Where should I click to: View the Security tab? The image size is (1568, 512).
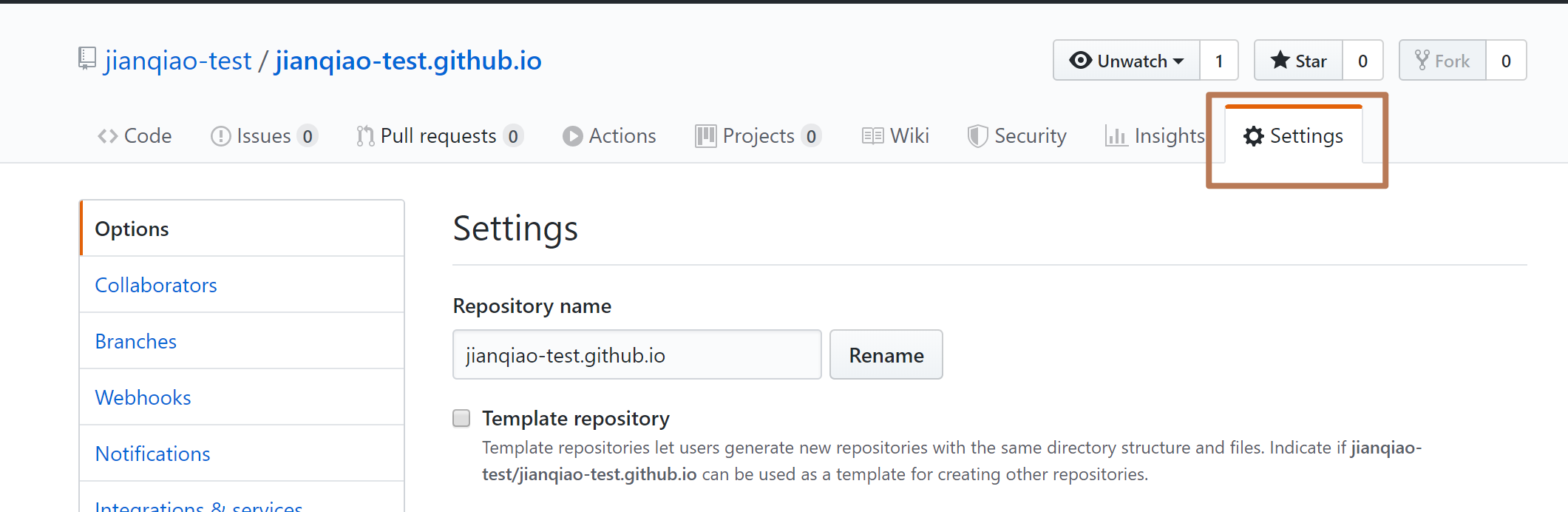click(x=1017, y=136)
